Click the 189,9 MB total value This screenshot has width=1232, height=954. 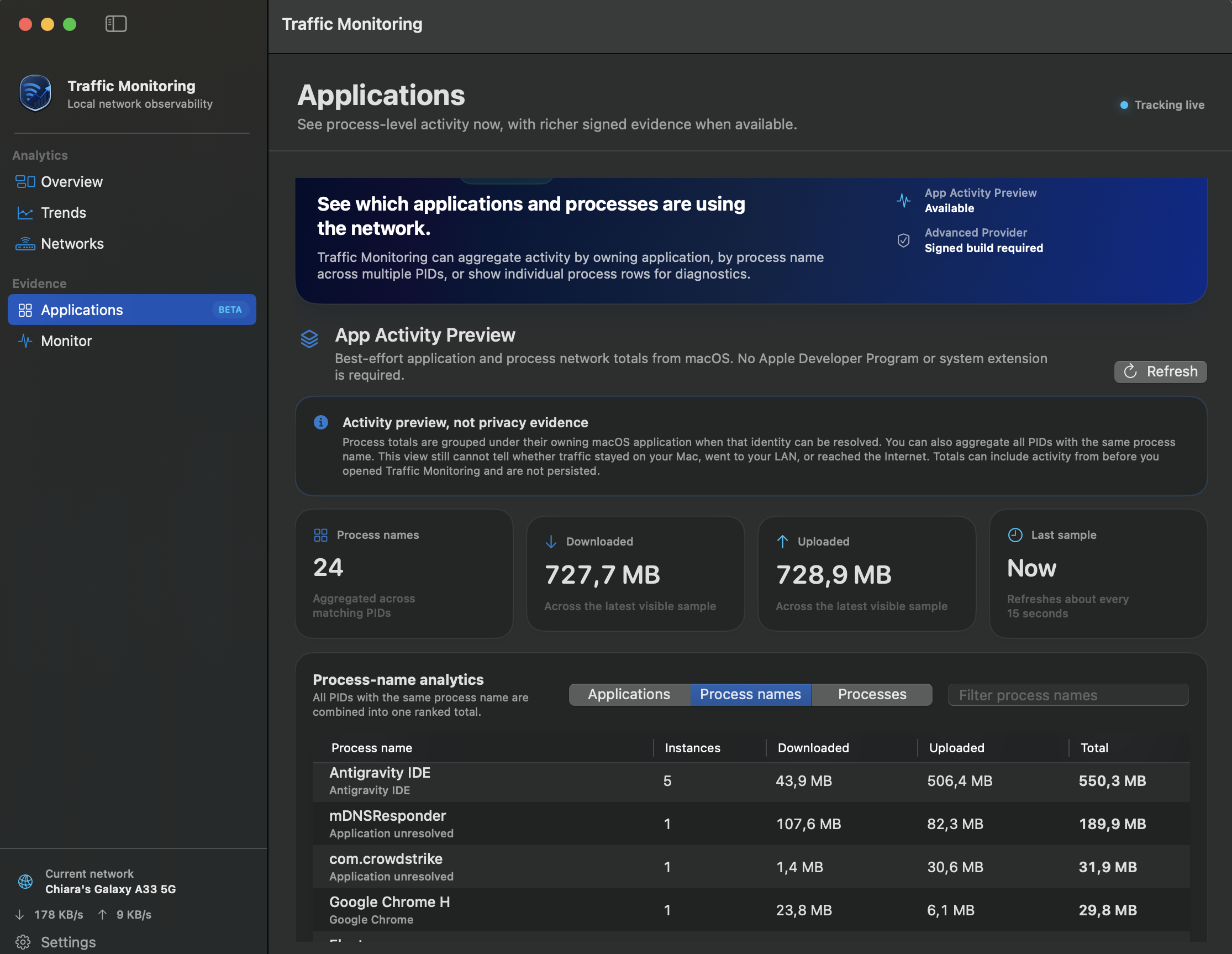coord(1113,824)
